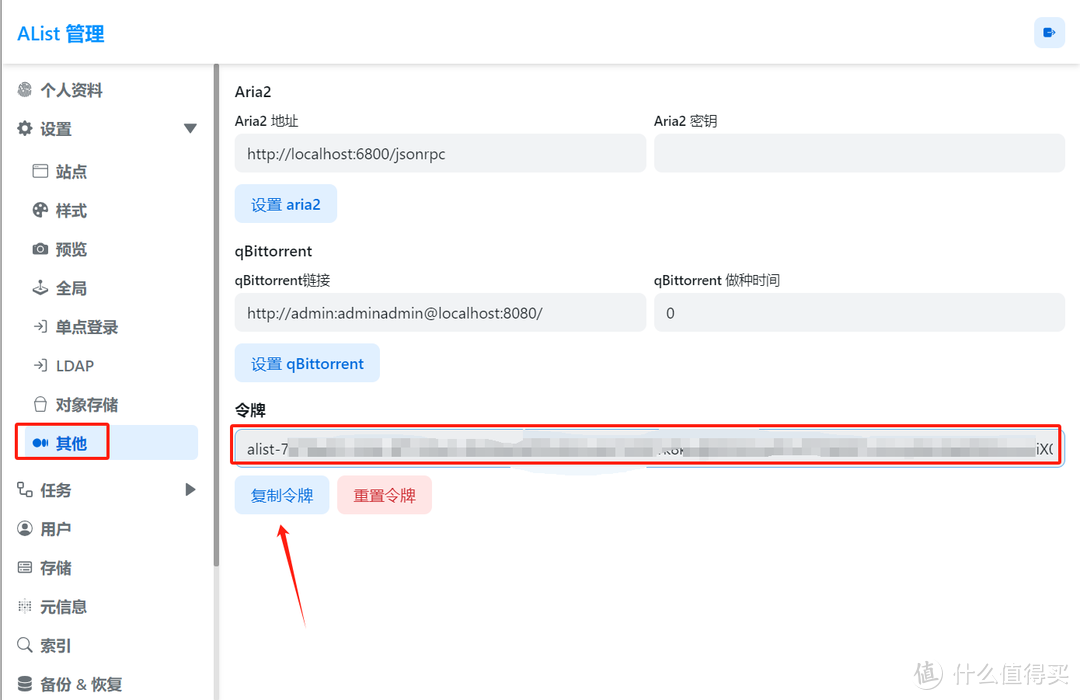Click the 设置 aria2 button
The width and height of the screenshot is (1080, 700).
point(285,204)
